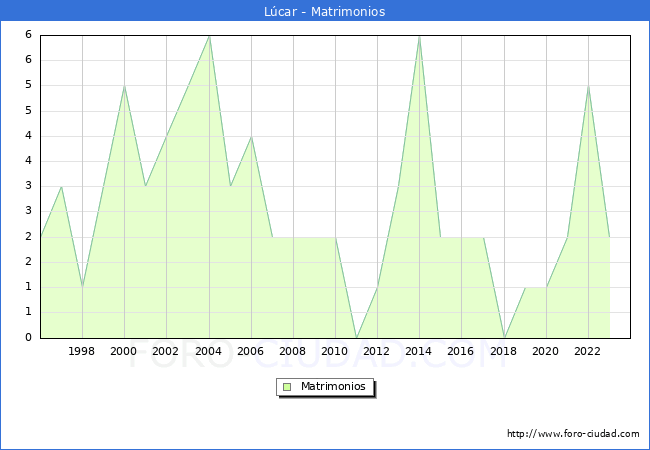Click the green Matrimonios legend swatch
This screenshot has width=650, height=450.
[x=287, y=386]
